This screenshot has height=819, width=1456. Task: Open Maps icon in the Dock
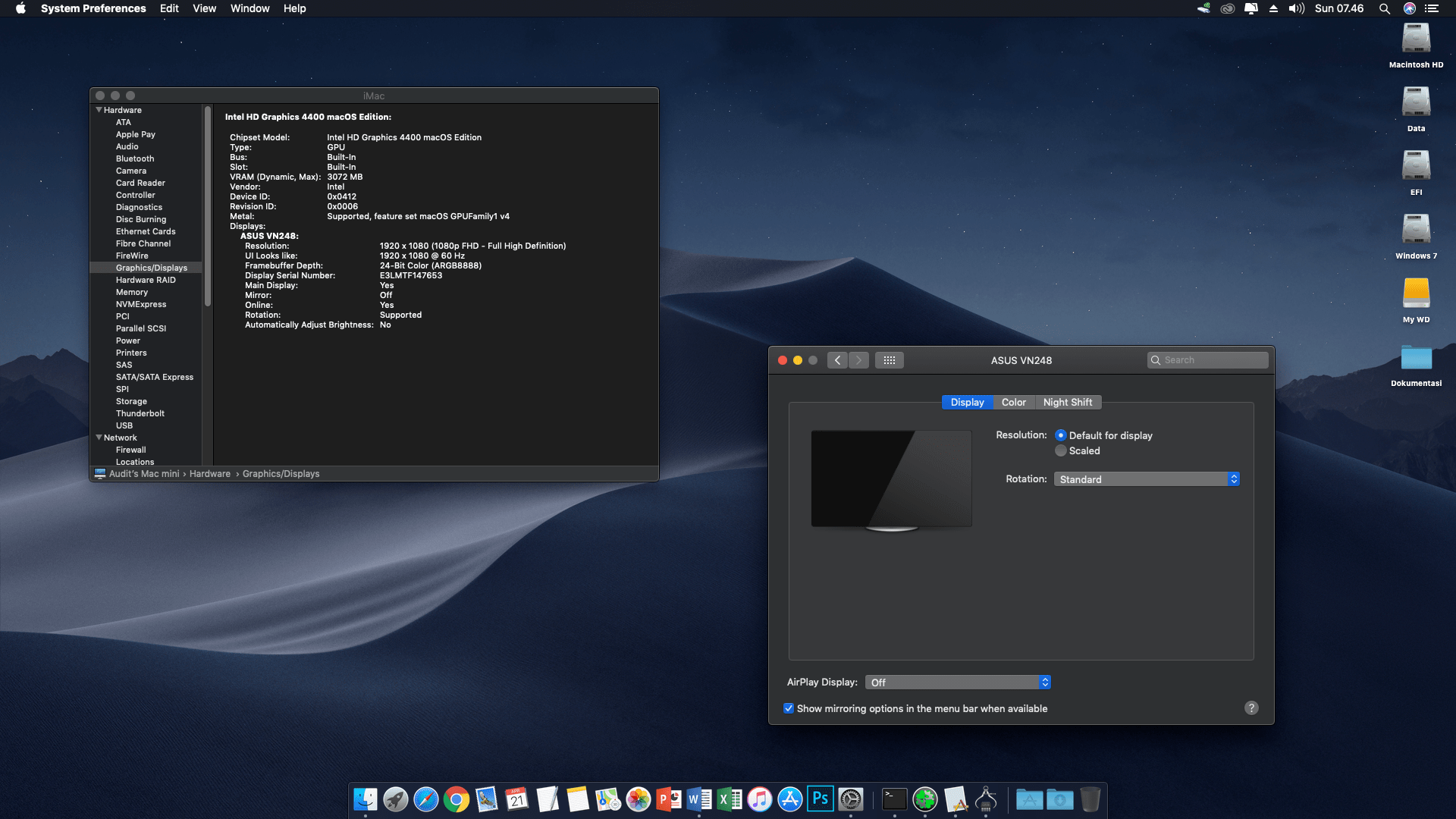pos(608,799)
